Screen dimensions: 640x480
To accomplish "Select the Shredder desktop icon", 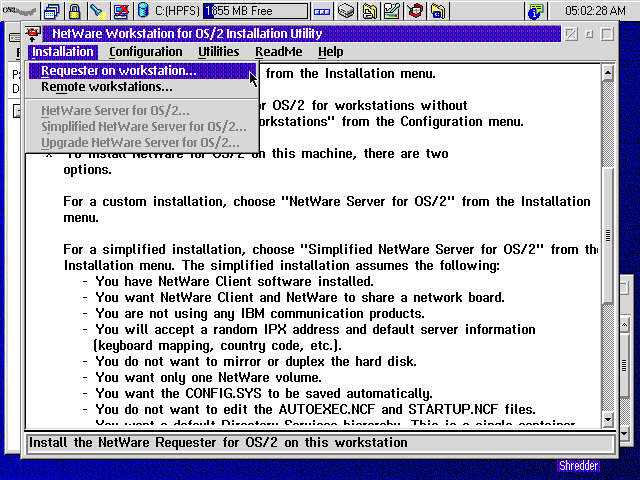I will point(579,465).
